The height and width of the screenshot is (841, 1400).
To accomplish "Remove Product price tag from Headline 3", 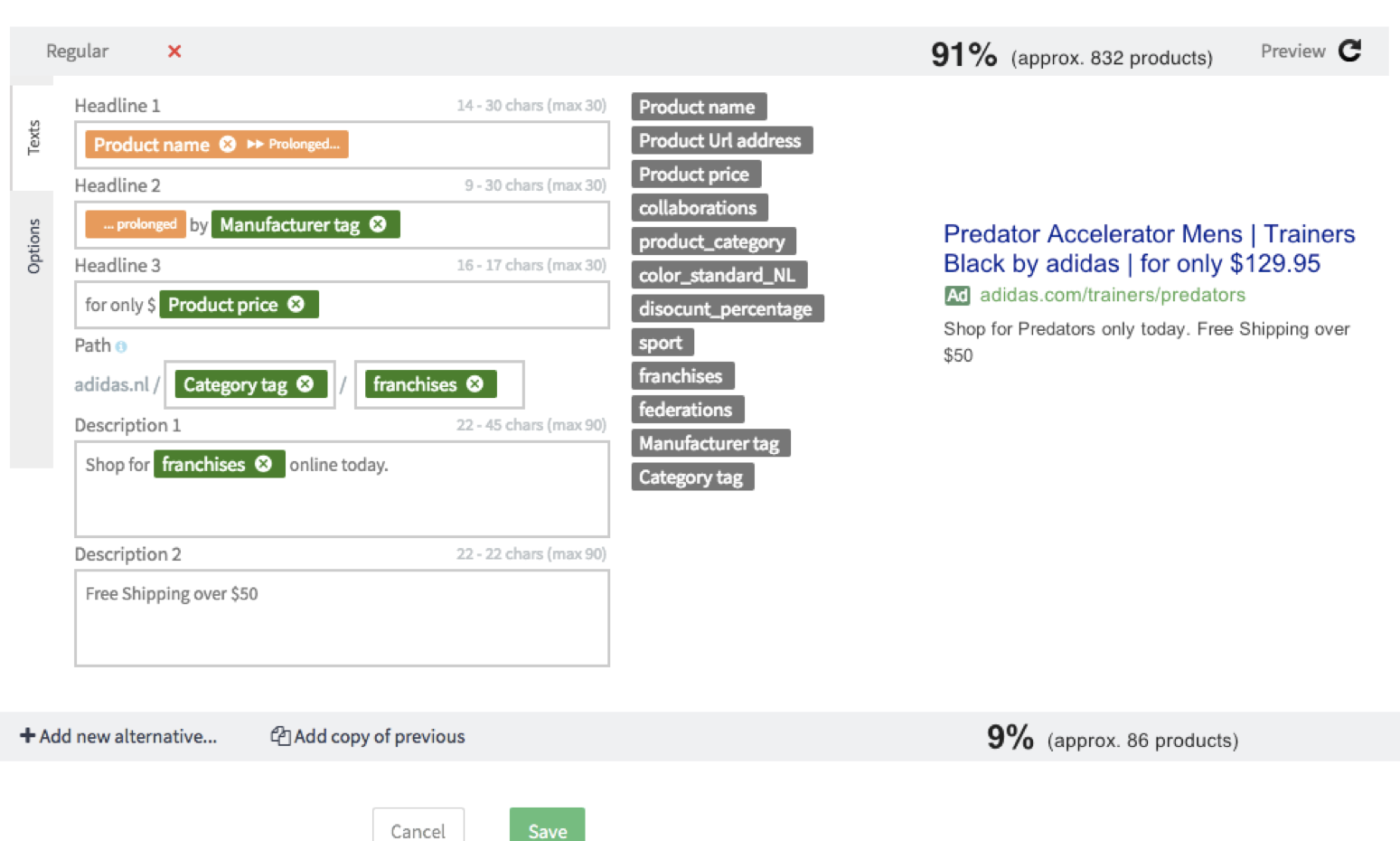I will click(296, 305).
